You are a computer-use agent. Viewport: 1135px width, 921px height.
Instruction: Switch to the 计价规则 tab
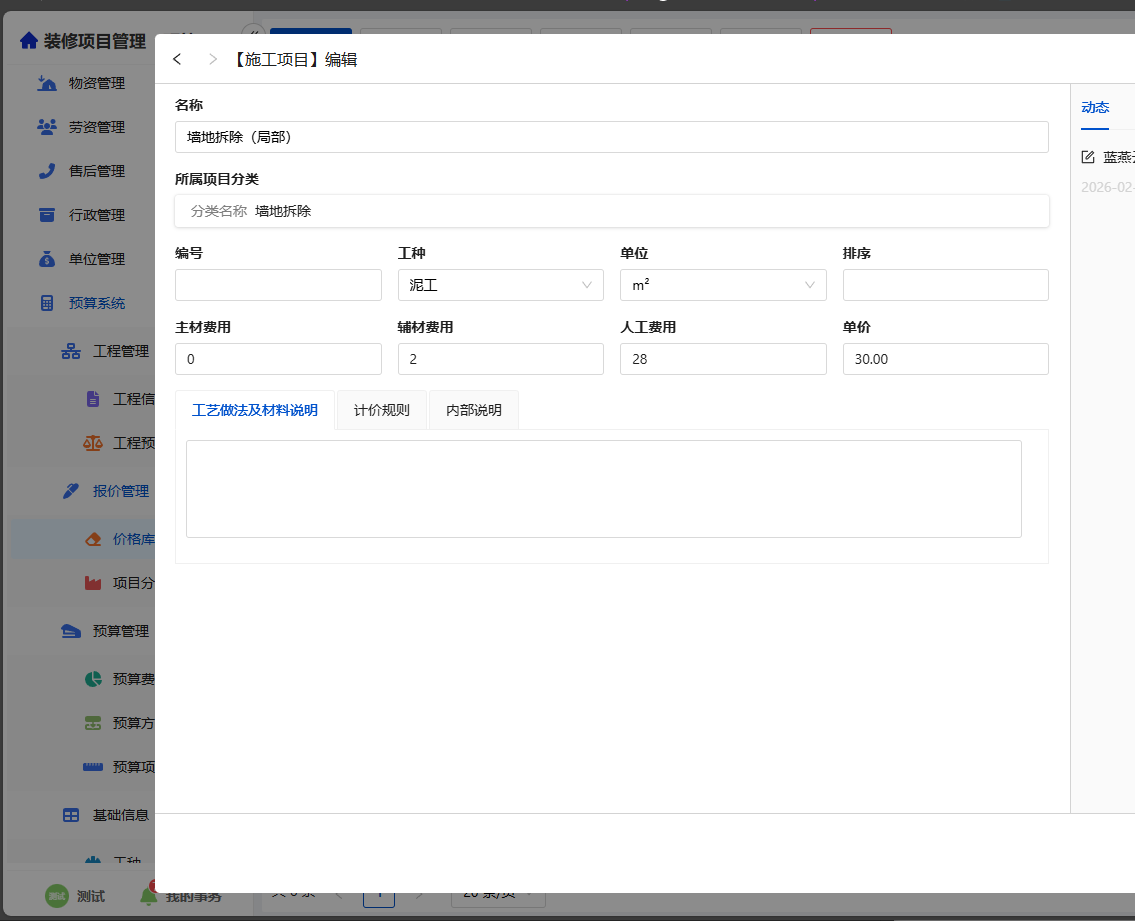click(381, 410)
